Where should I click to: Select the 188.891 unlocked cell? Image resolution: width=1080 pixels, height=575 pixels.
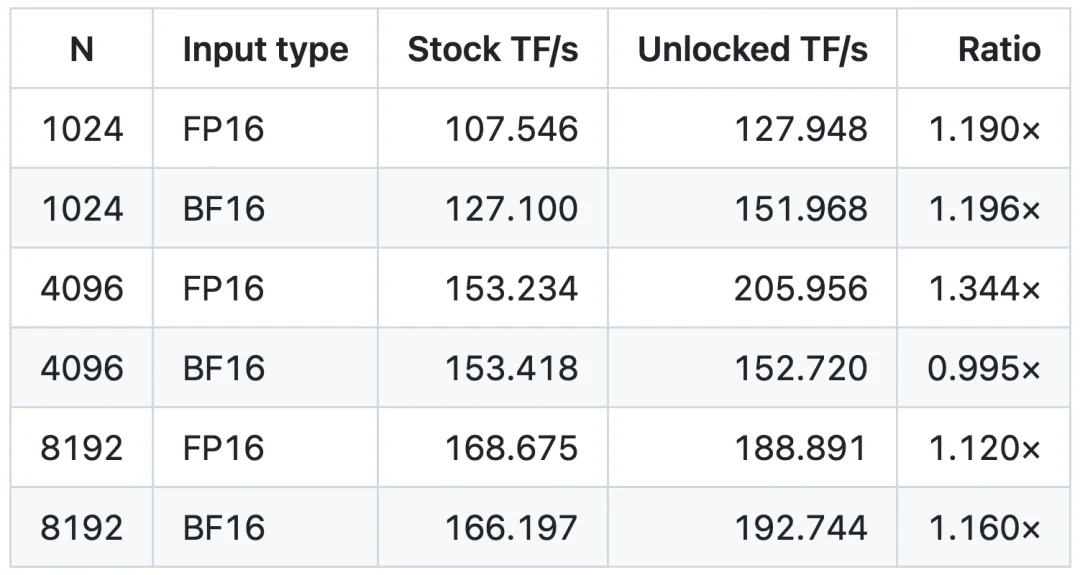[800, 448]
